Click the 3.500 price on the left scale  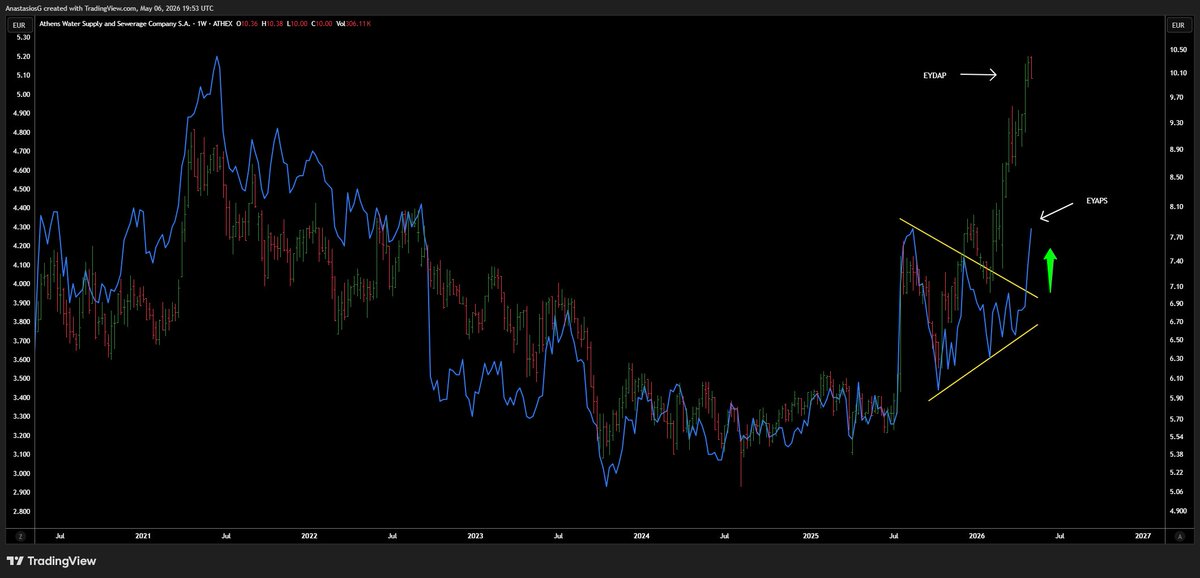pos(21,378)
